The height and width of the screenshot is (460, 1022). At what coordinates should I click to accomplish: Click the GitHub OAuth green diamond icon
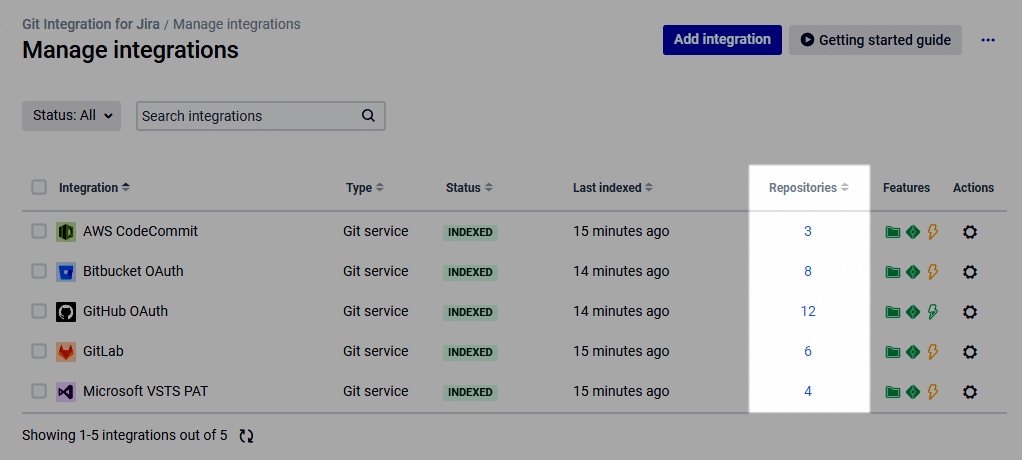point(912,312)
